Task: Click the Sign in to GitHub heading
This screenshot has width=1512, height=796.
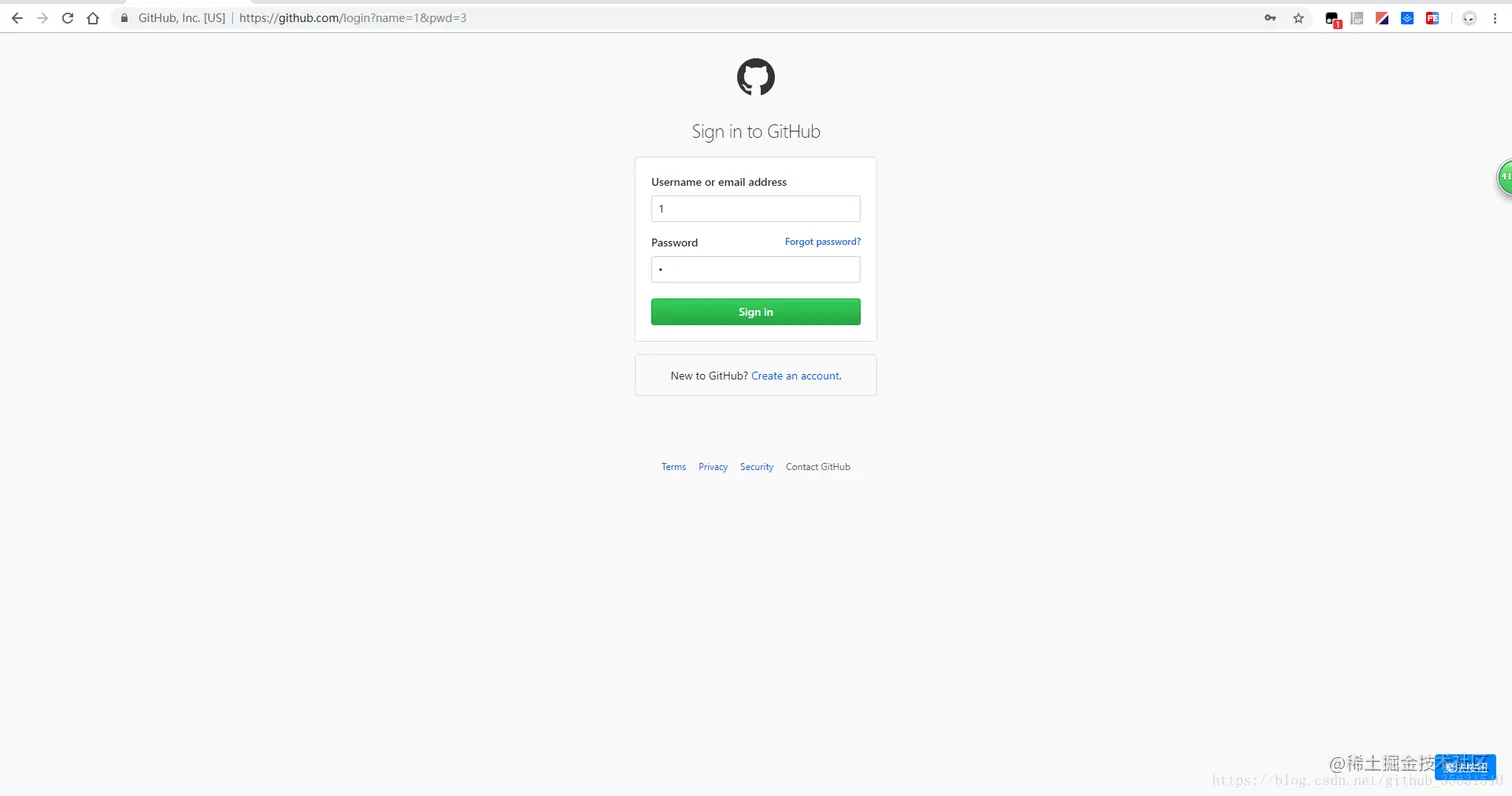Action: pos(756,132)
